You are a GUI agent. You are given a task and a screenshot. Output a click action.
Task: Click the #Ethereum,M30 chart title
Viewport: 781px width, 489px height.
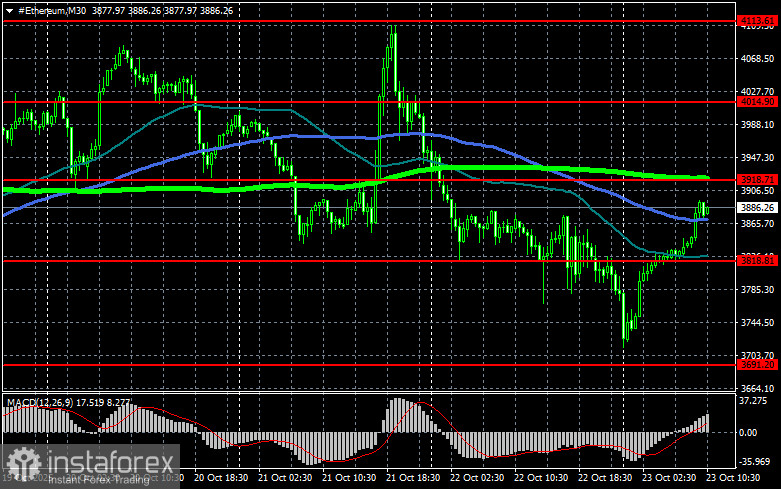coord(52,10)
